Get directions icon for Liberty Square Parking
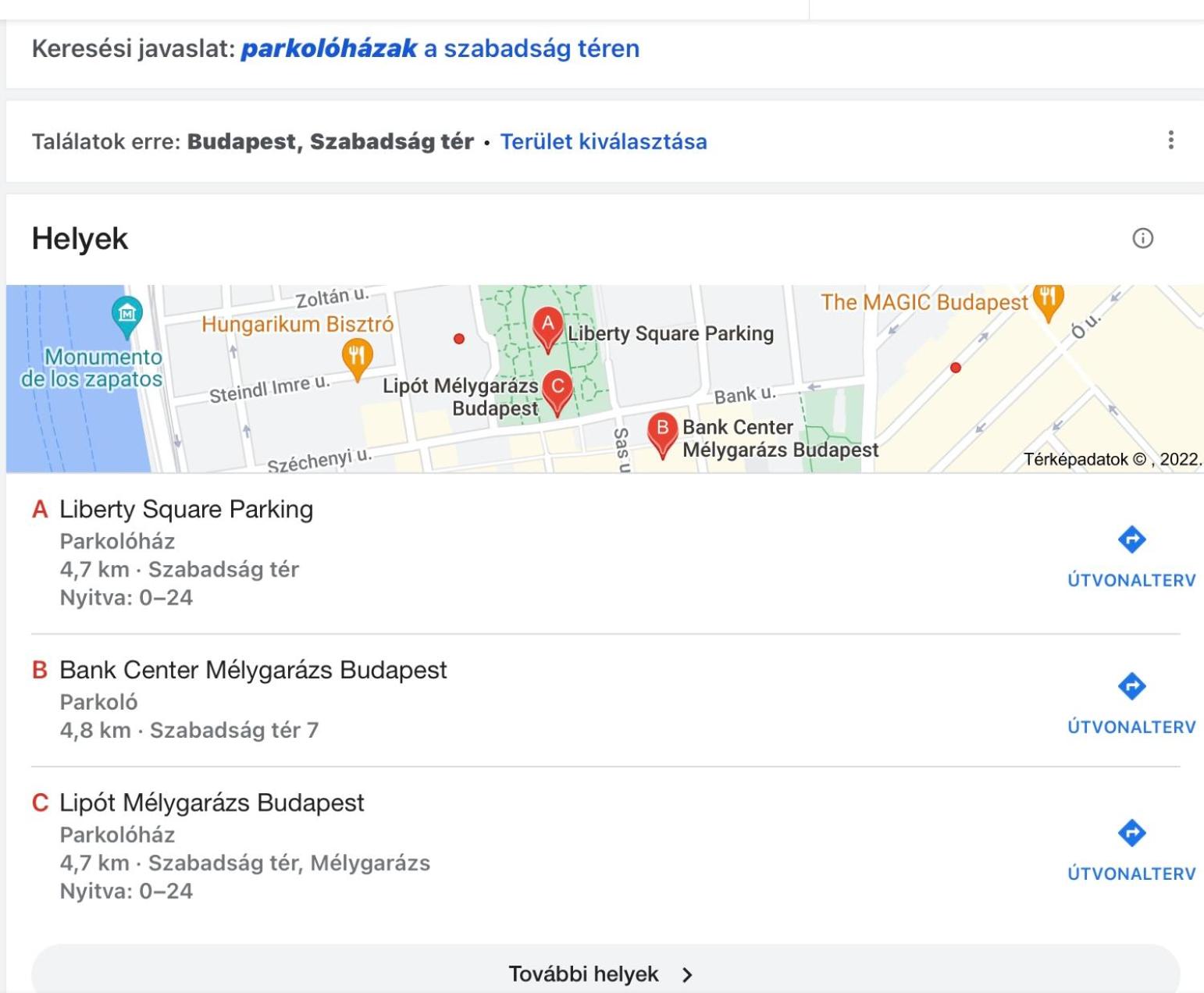The image size is (1204, 993). tap(1131, 539)
